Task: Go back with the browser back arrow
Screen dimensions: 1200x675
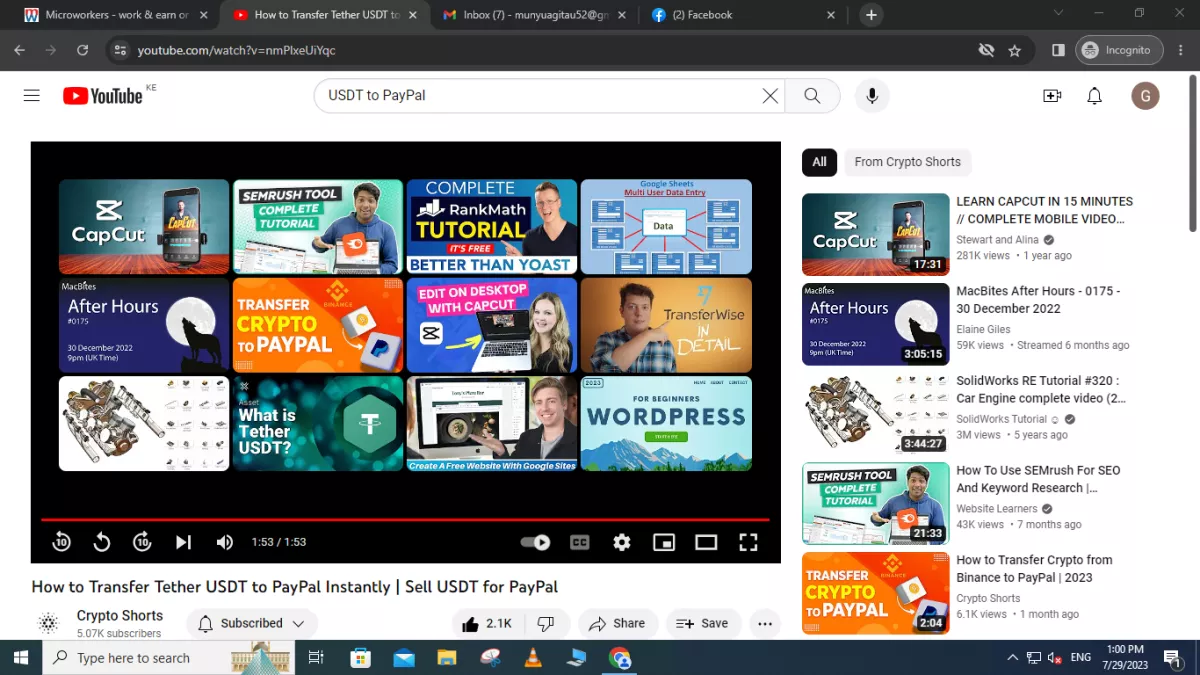Action: (19, 50)
